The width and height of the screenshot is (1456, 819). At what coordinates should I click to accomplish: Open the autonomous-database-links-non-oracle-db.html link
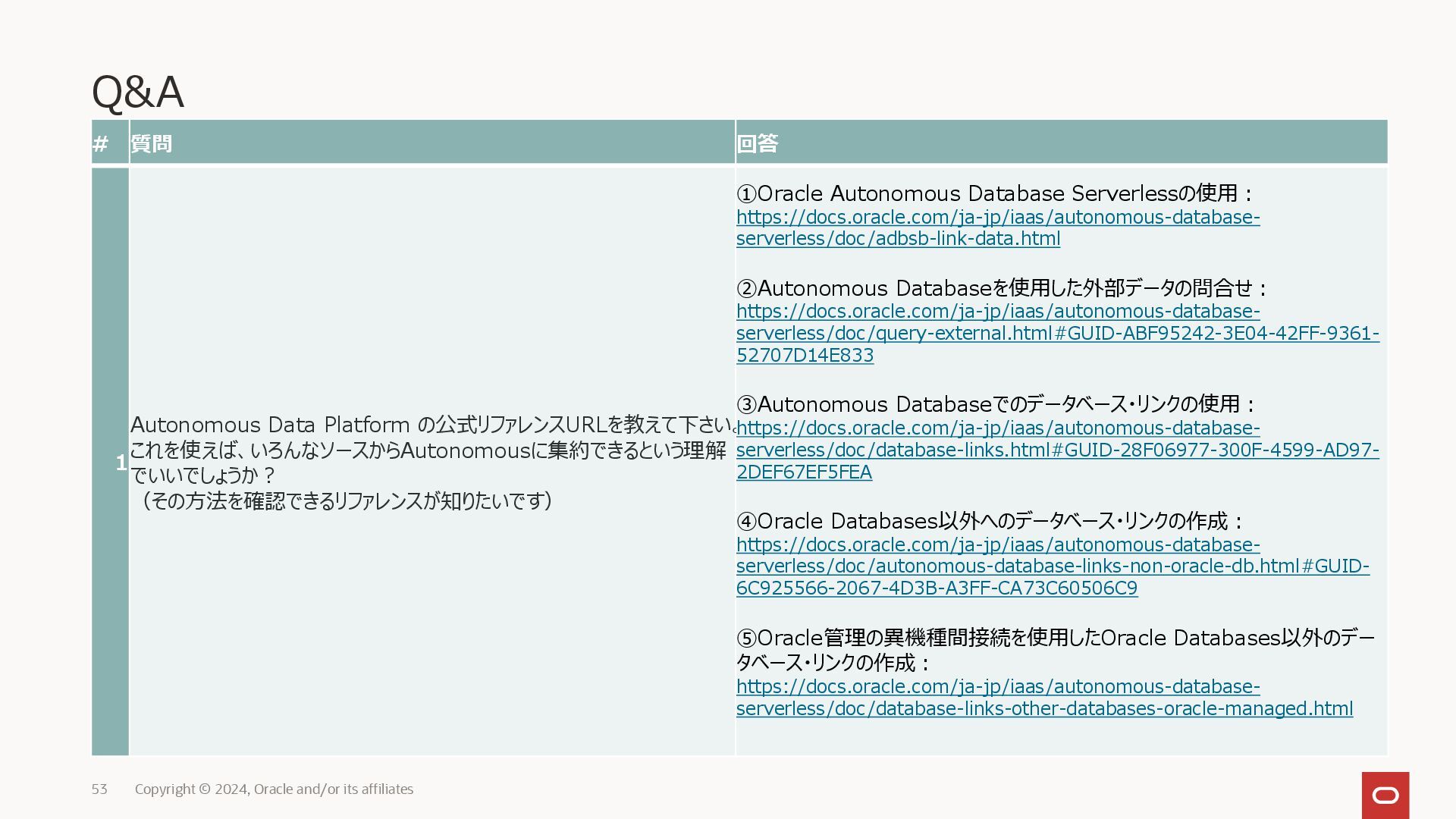click(1053, 566)
